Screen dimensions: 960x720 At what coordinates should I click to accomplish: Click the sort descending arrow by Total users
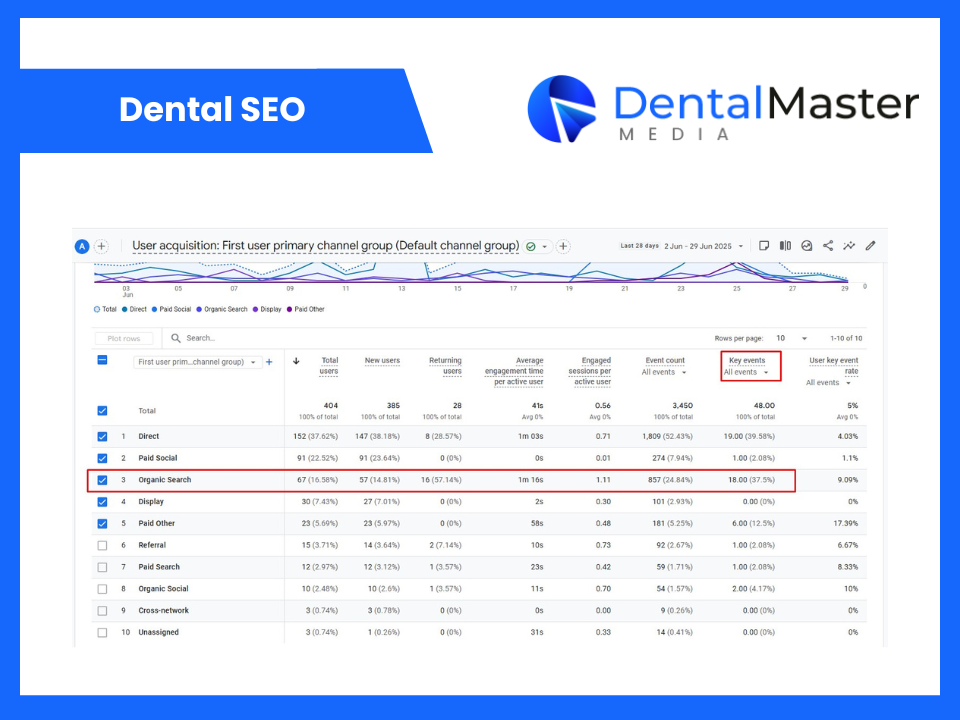pyautogui.click(x=296, y=361)
